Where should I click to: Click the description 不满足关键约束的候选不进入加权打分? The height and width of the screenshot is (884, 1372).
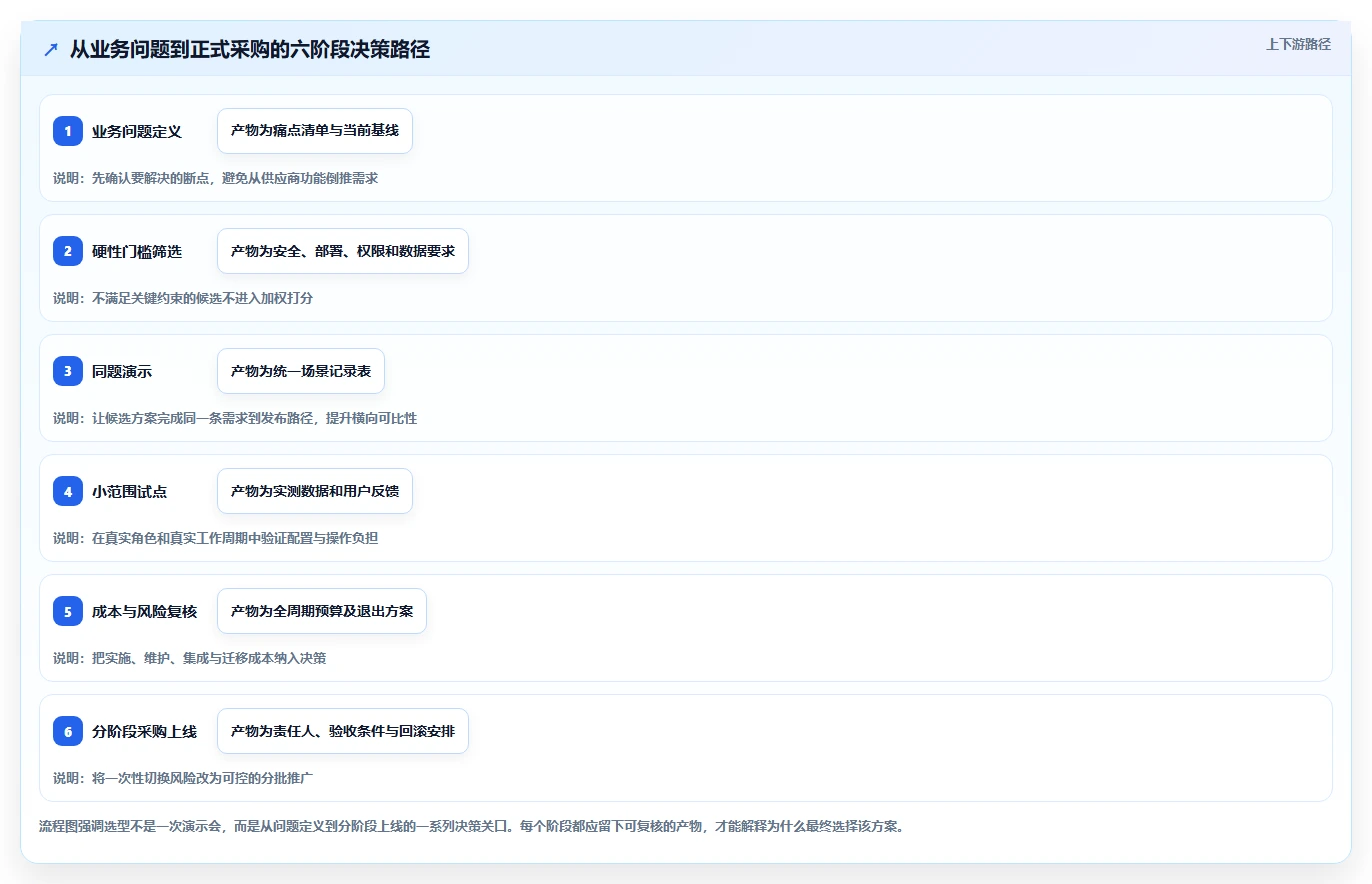point(183,298)
